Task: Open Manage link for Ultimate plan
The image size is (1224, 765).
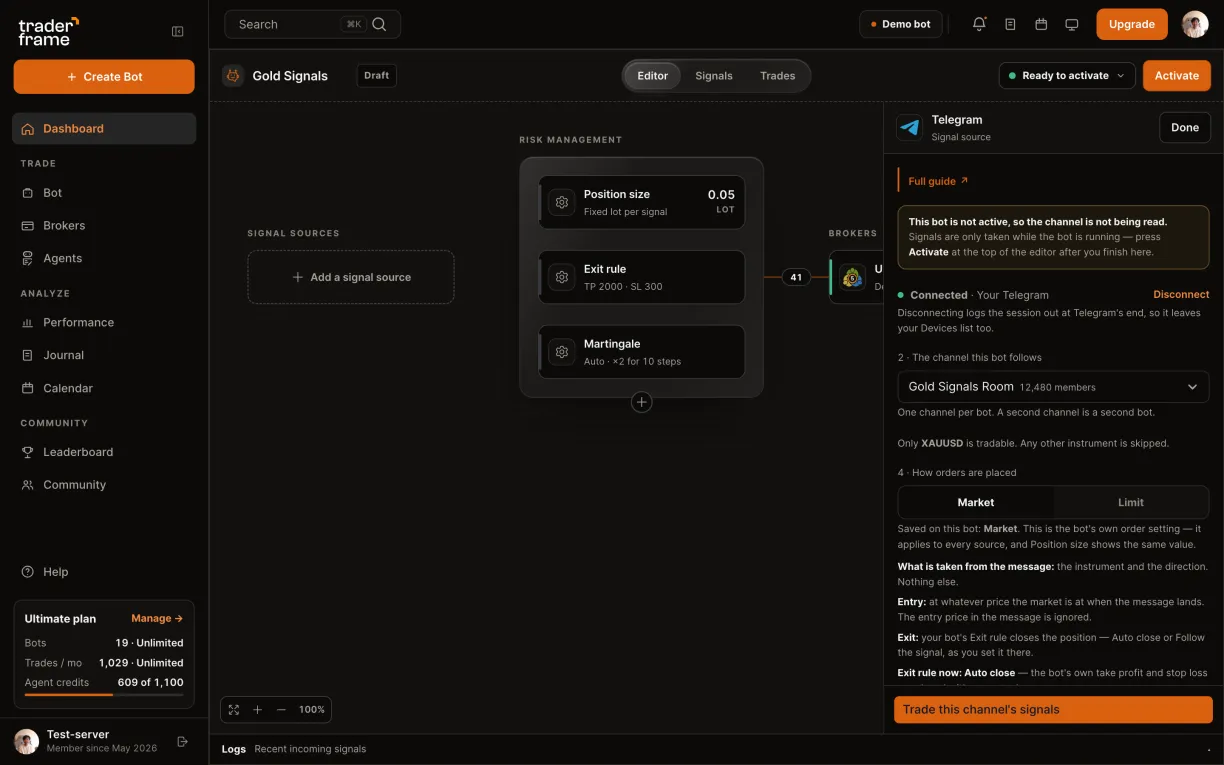Action: 157,619
